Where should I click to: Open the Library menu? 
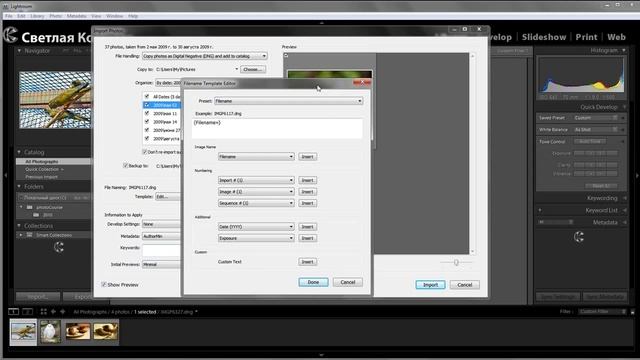click(x=37, y=16)
